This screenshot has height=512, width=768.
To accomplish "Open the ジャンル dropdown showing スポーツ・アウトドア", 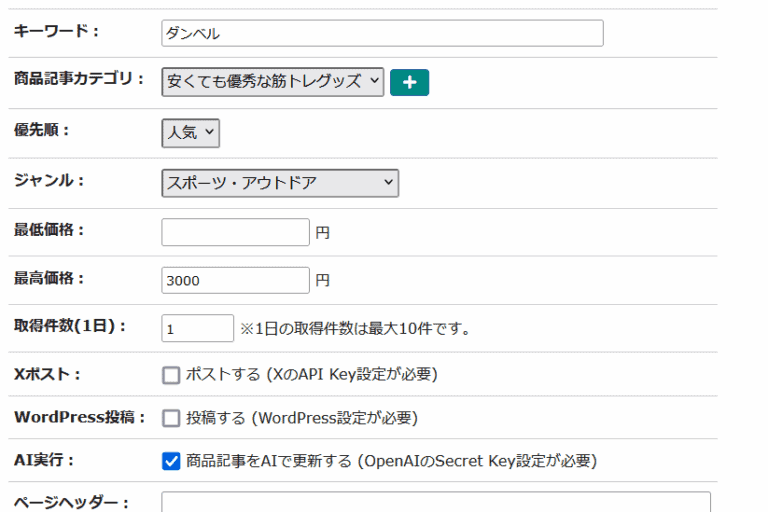I will point(279,183).
